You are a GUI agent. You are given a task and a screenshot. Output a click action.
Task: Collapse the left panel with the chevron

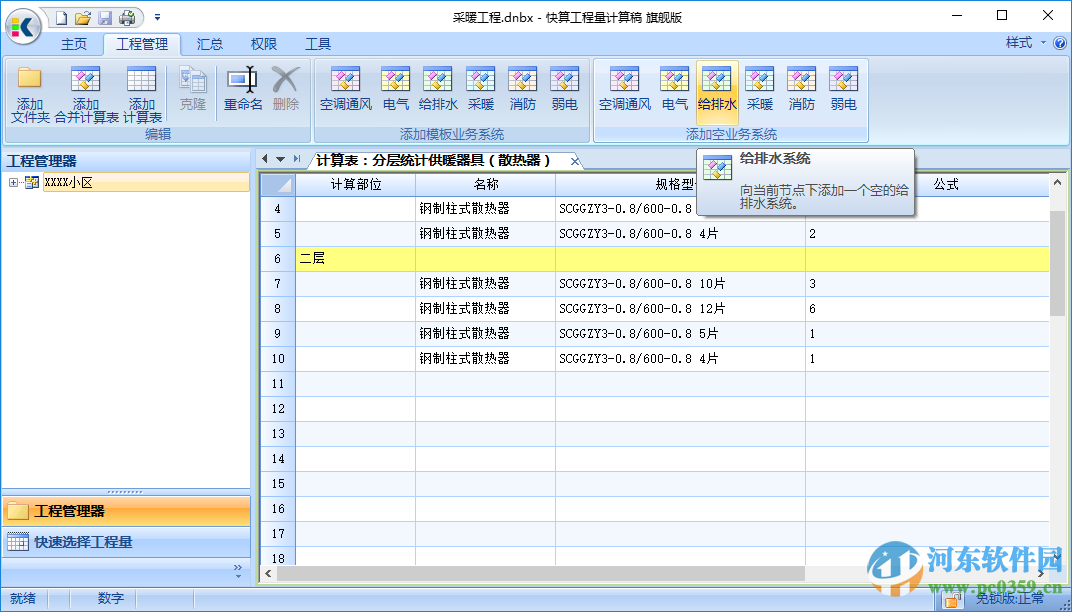(236, 566)
